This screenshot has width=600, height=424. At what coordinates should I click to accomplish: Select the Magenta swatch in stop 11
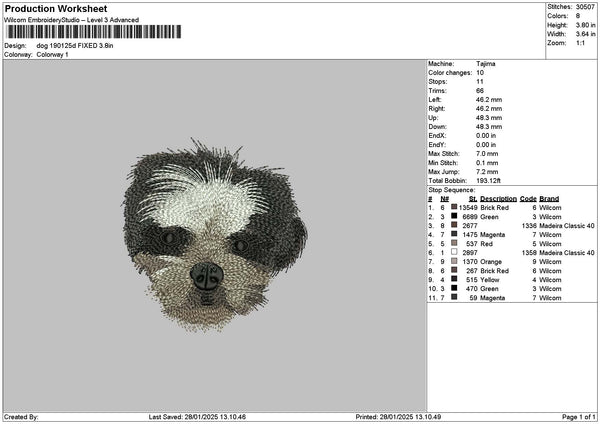tap(455, 297)
